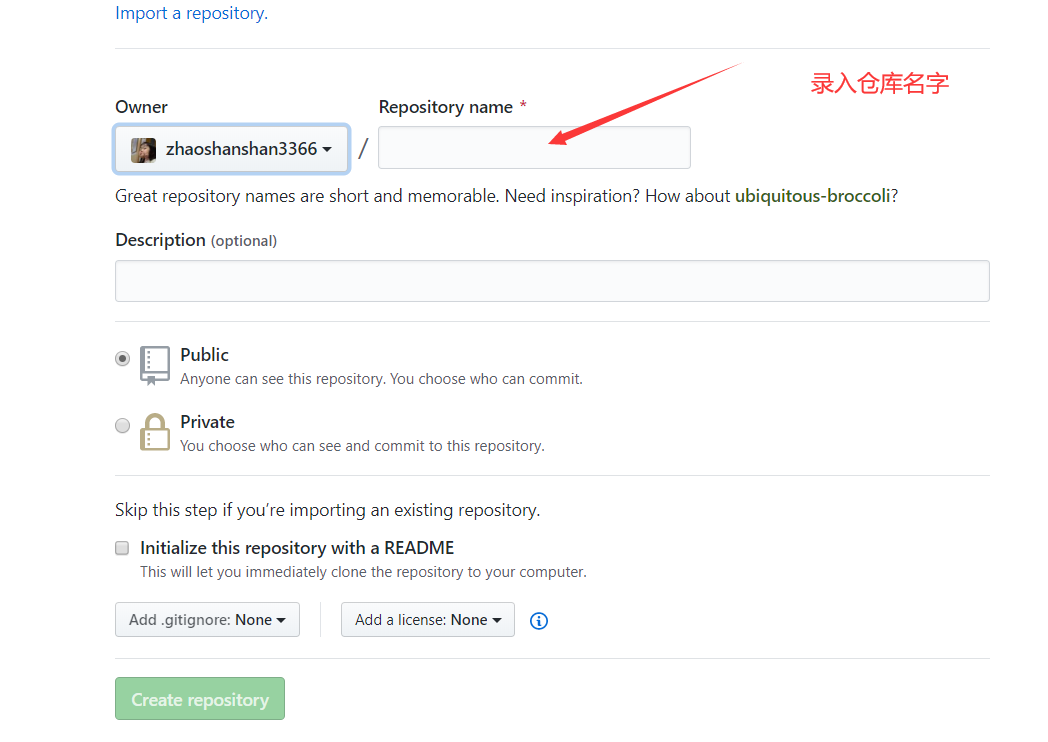Enable Initialize this repository with a README
The width and height of the screenshot is (1048, 742).
pos(122,548)
